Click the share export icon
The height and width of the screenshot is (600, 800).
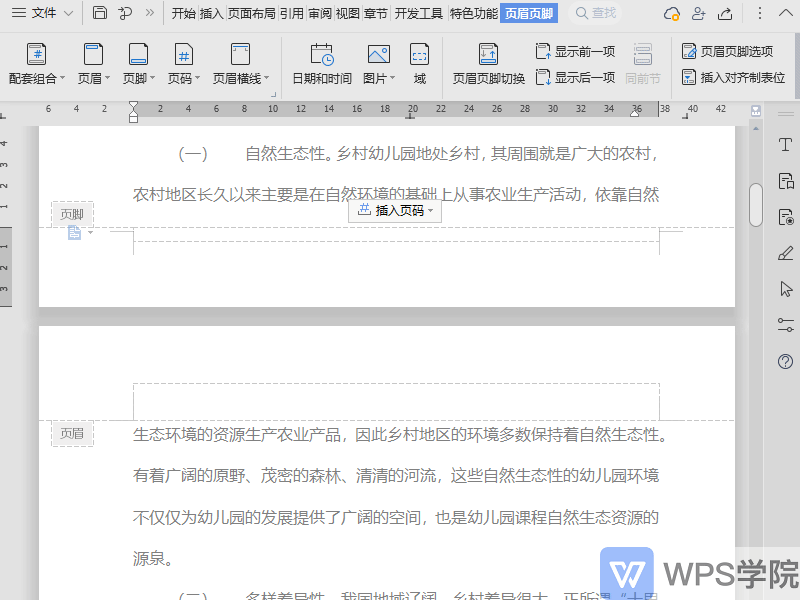725,13
